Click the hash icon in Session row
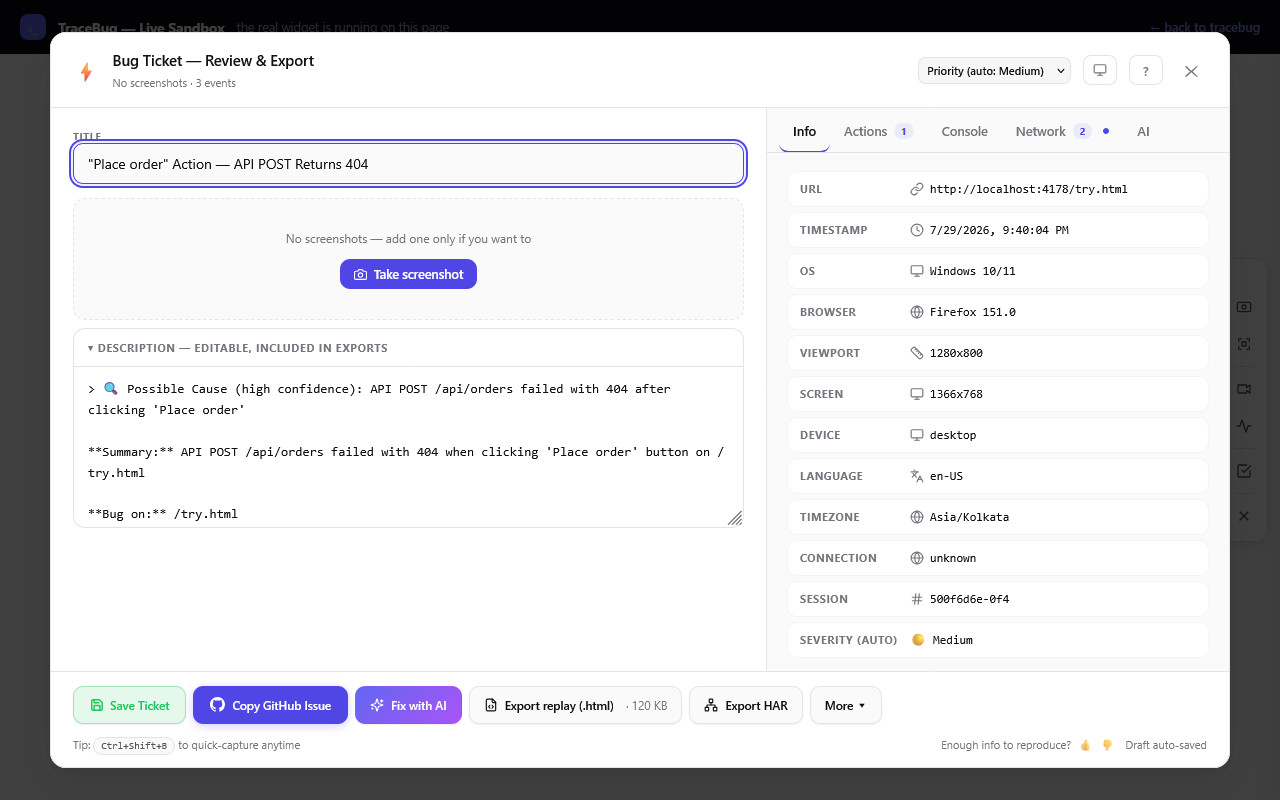The width and height of the screenshot is (1280, 800). tap(916, 599)
